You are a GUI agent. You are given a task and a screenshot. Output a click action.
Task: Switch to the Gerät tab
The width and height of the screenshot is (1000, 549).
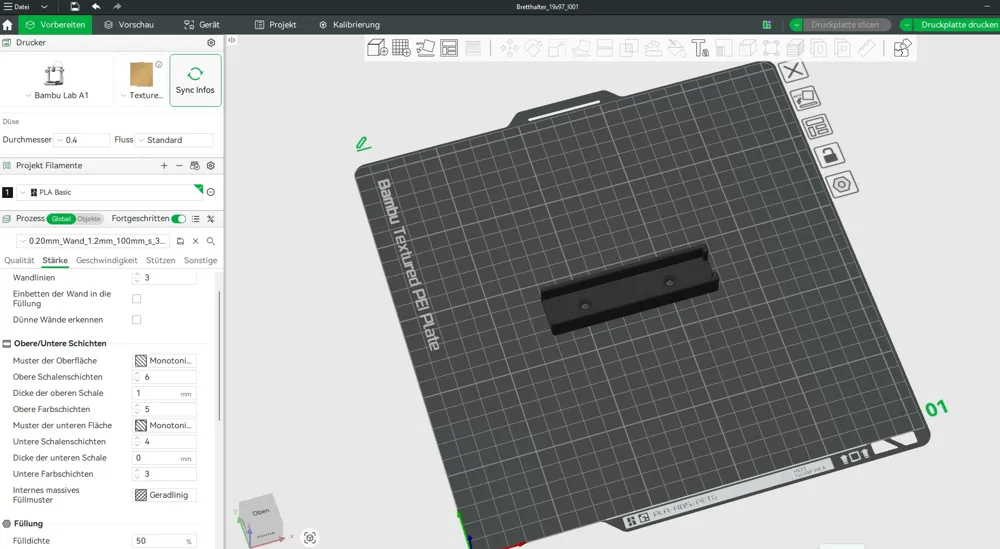pyautogui.click(x=202, y=25)
